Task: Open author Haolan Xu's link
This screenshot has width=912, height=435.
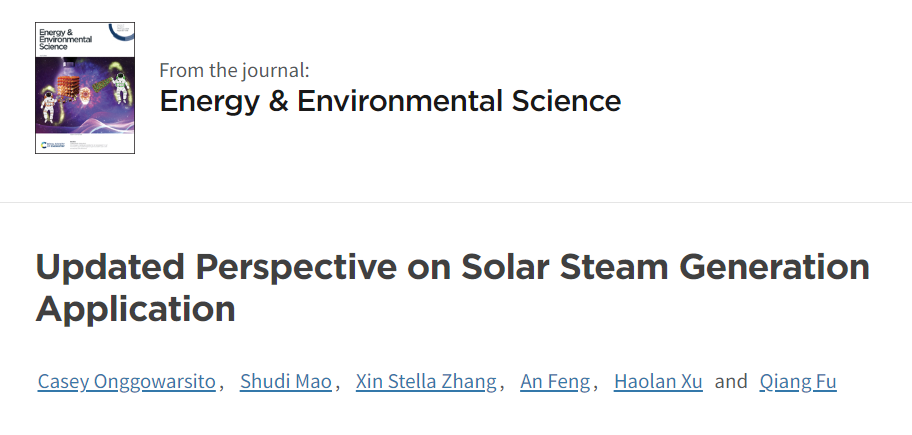Action: (658, 381)
